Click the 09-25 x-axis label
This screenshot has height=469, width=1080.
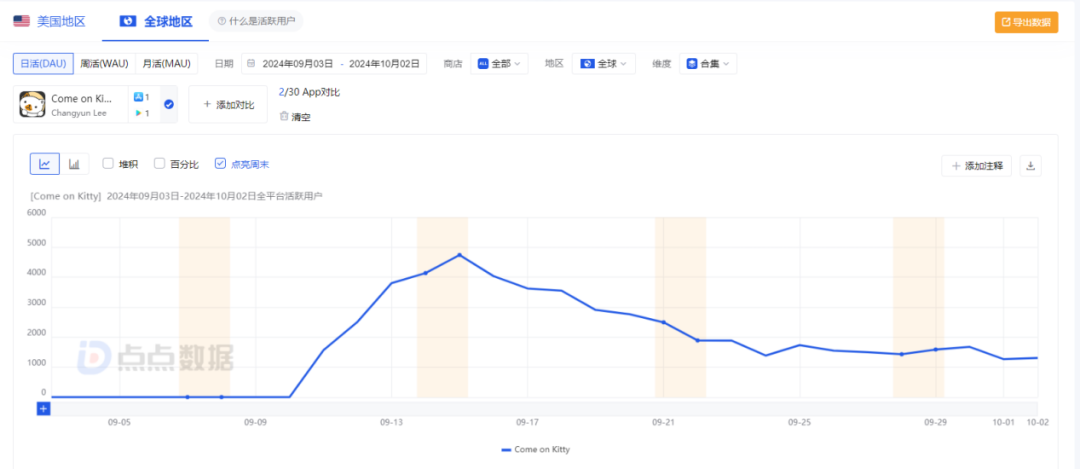click(800, 422)
